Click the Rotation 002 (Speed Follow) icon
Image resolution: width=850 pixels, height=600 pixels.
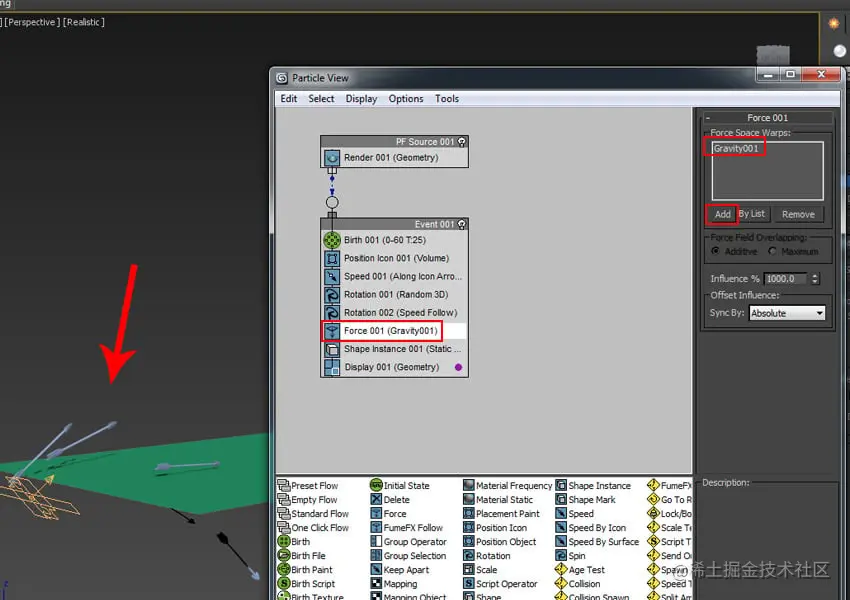(x=332, y=313)
